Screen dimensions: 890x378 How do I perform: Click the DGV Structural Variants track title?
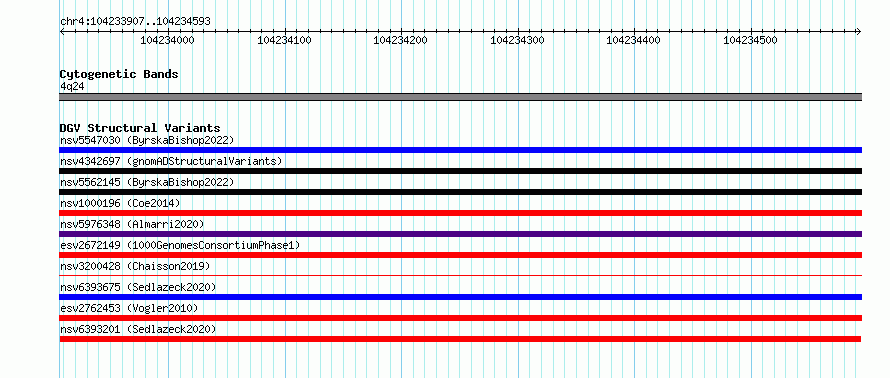click(140, 128)
